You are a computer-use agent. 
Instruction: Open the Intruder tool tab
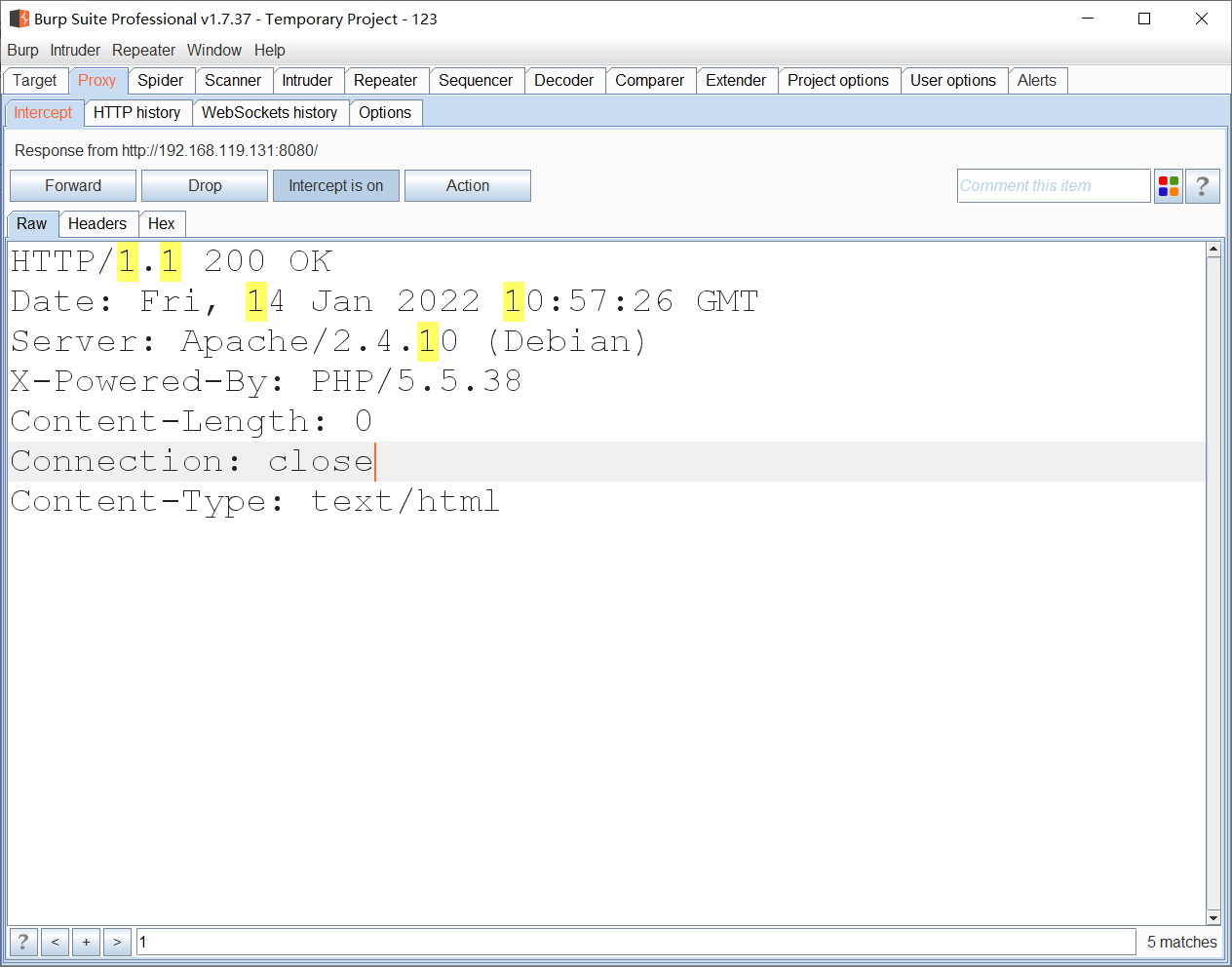pos(307,81)
